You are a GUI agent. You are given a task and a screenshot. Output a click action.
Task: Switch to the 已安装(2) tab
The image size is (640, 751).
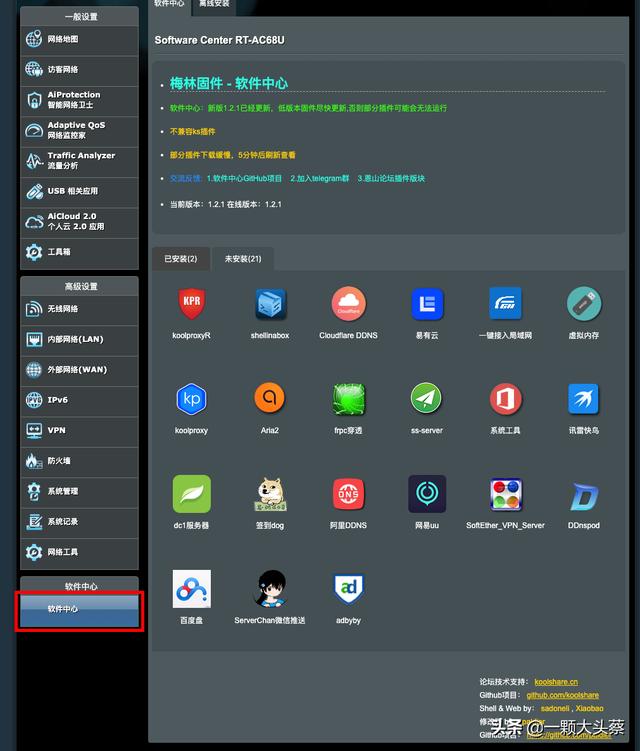tap(181, 259)
